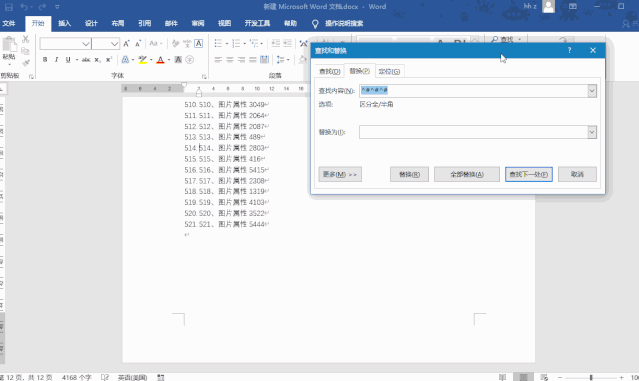The height and width of the screenshot is (381, 639).
Task: Click the 全部替换(A) button
Action: coord(467,174)
